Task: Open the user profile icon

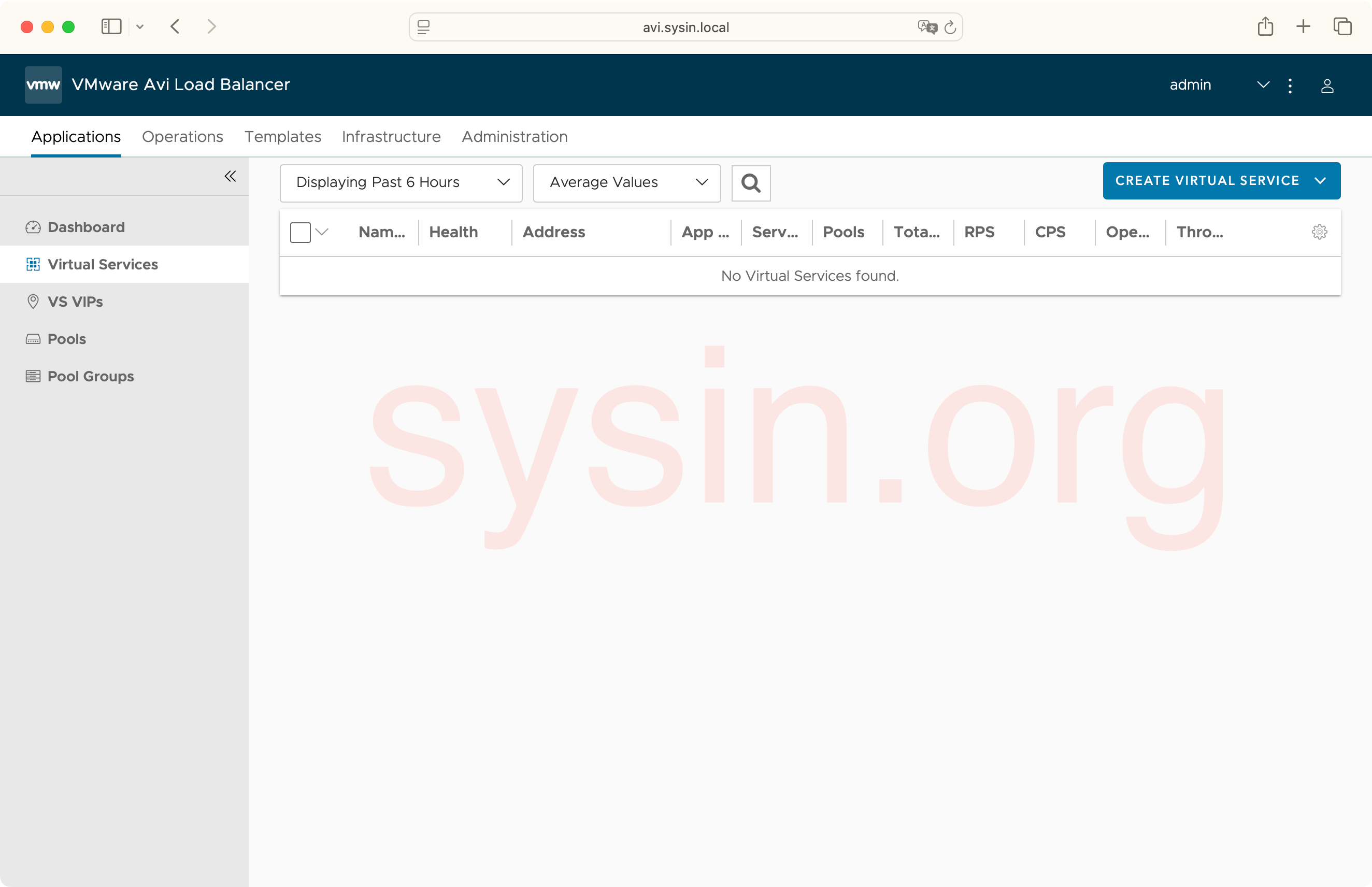Action: [x=1327, y=86]
